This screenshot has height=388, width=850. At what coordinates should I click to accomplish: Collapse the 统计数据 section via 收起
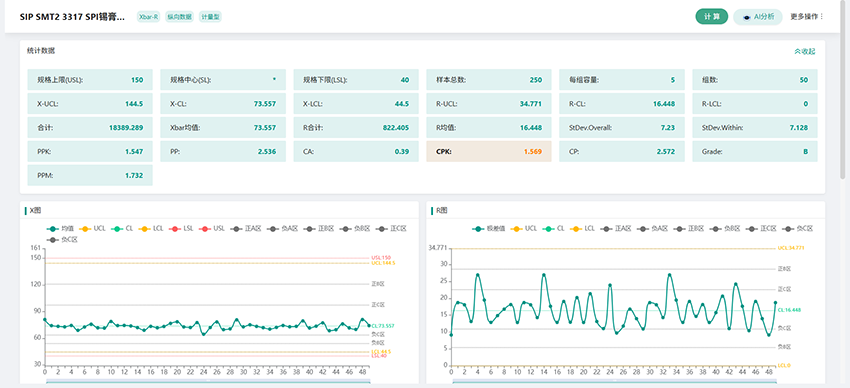804,51
